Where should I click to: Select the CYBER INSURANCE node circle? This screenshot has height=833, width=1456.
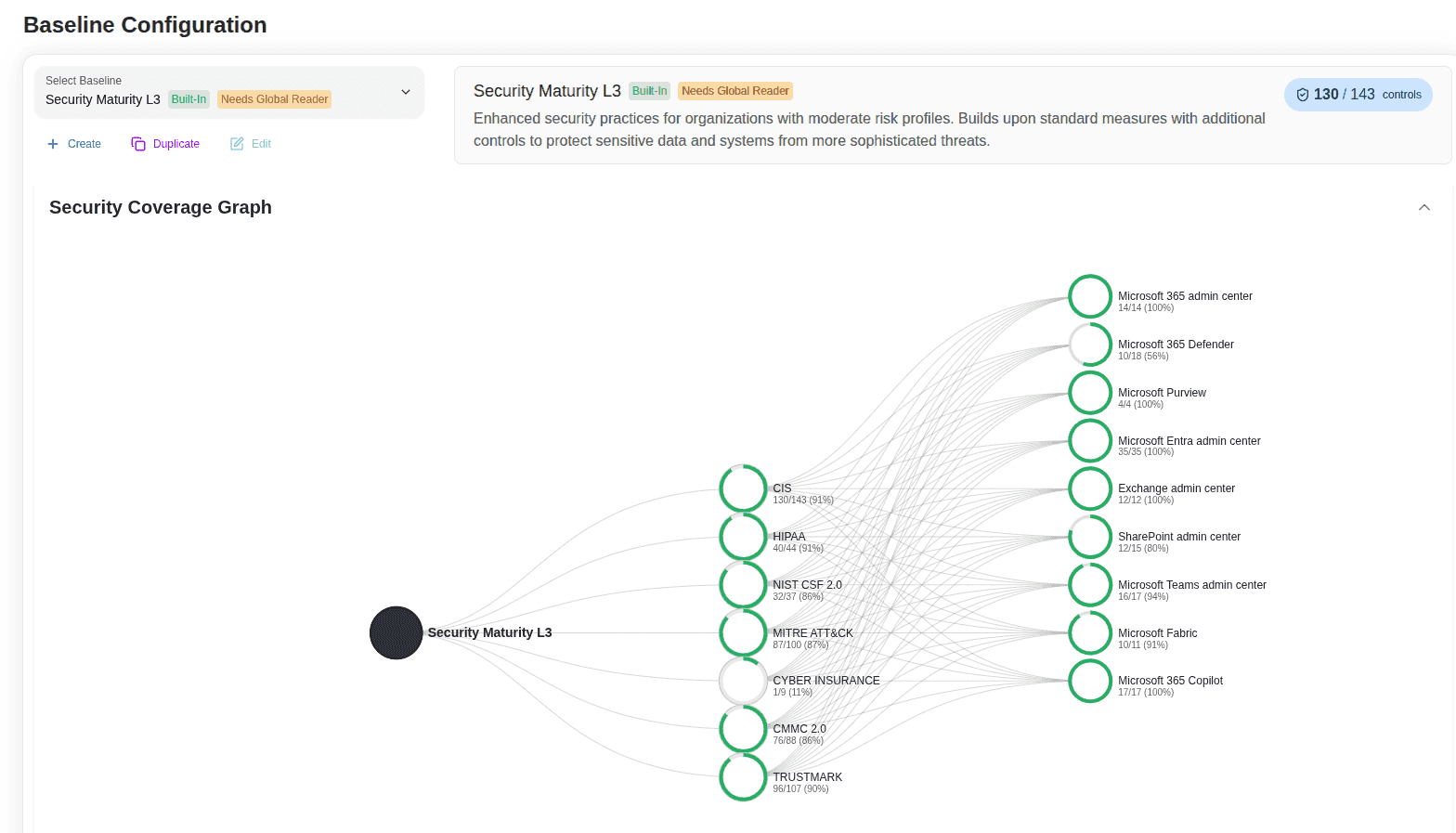(743, 681)
